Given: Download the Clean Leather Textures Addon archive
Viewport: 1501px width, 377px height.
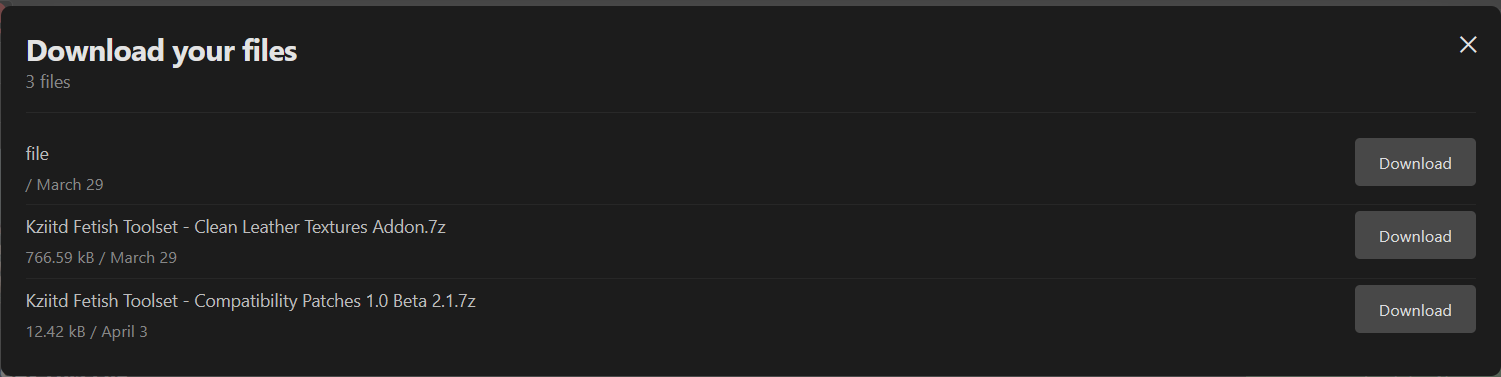Looking at the screenshot, I should pos(1415,236).
